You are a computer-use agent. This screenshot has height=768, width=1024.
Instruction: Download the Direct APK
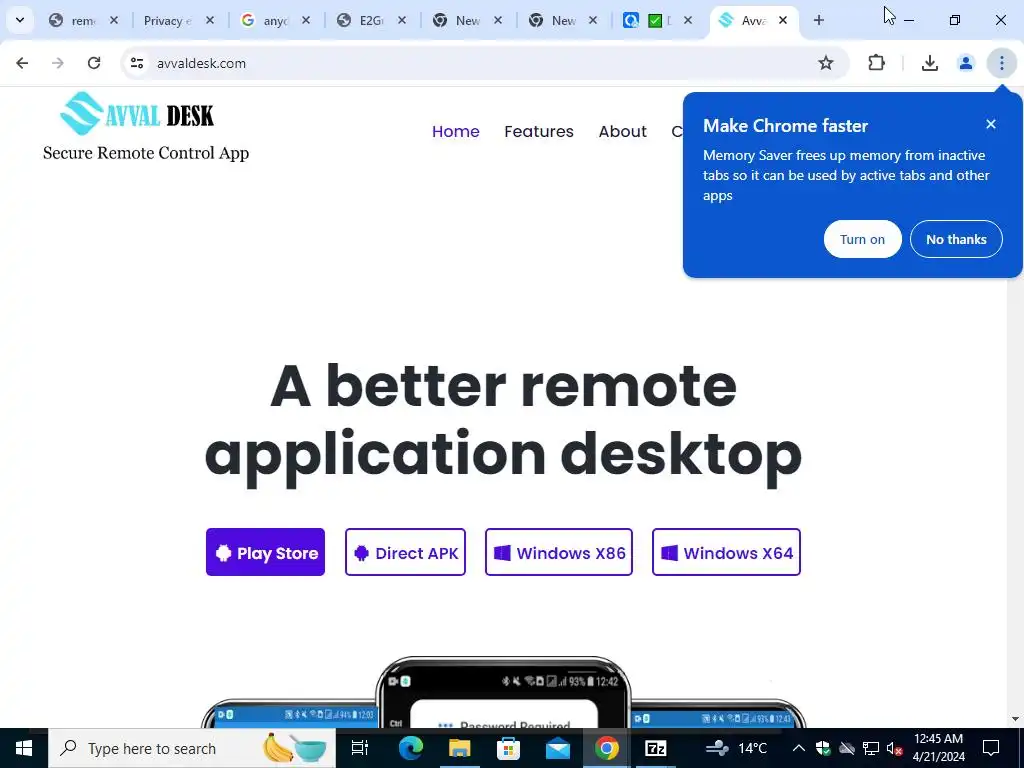tap(406, 552)
